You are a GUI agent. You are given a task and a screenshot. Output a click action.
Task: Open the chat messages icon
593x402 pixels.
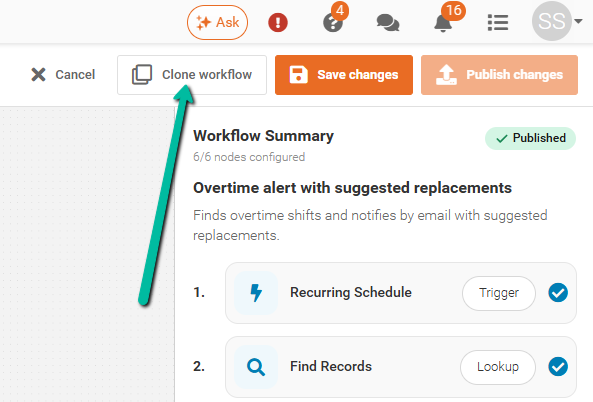coord(388,23)
